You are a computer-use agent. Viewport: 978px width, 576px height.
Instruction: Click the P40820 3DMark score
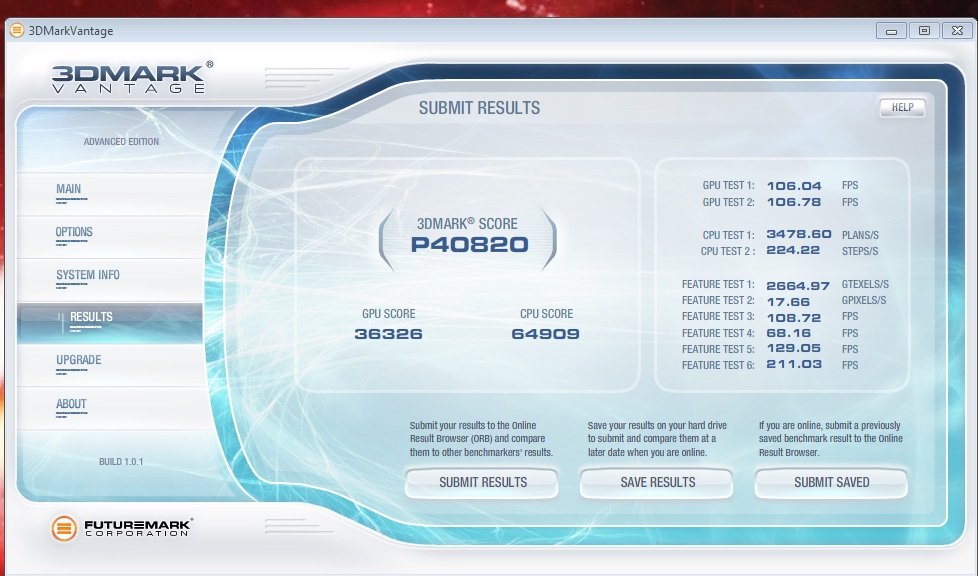tap(470, 245)
